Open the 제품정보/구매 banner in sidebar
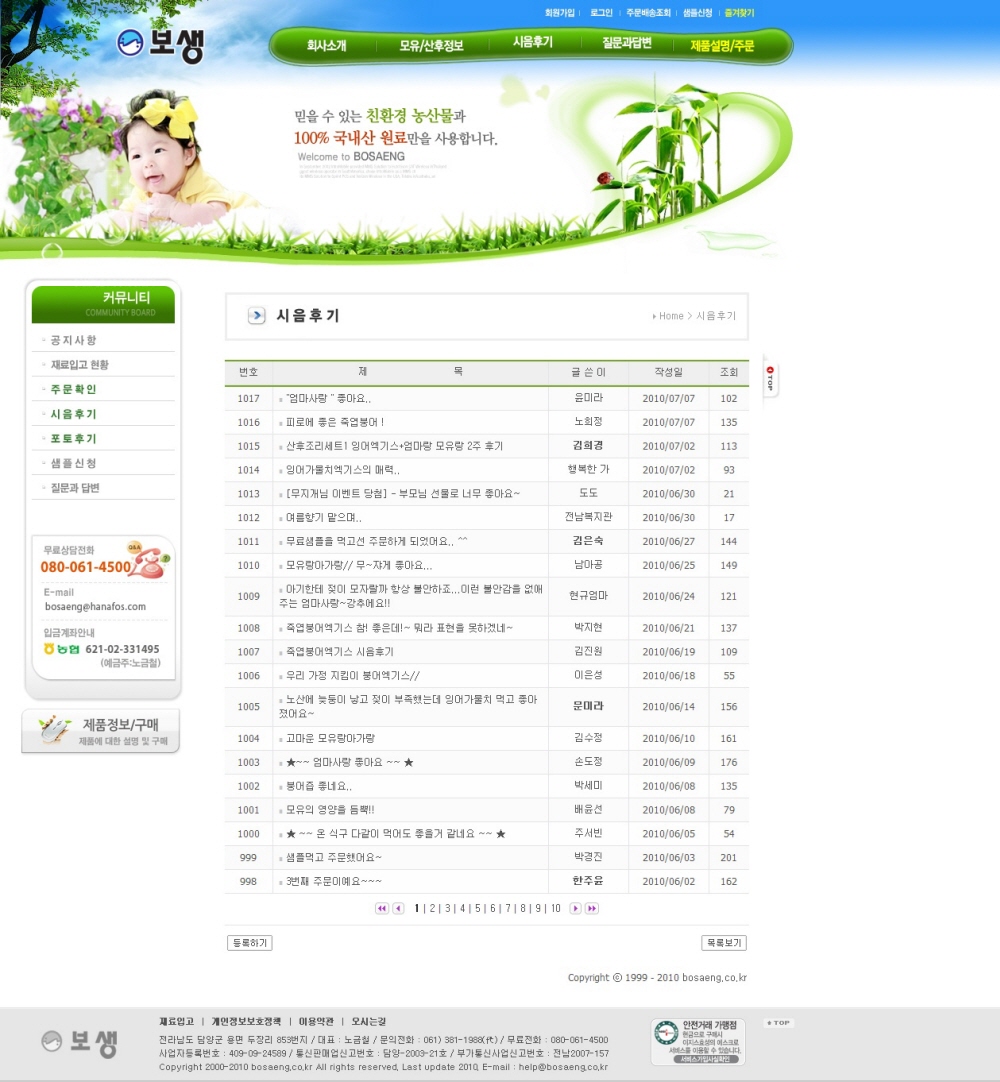The width and height of the screenshot is (1000, 1082). point(101,731)
